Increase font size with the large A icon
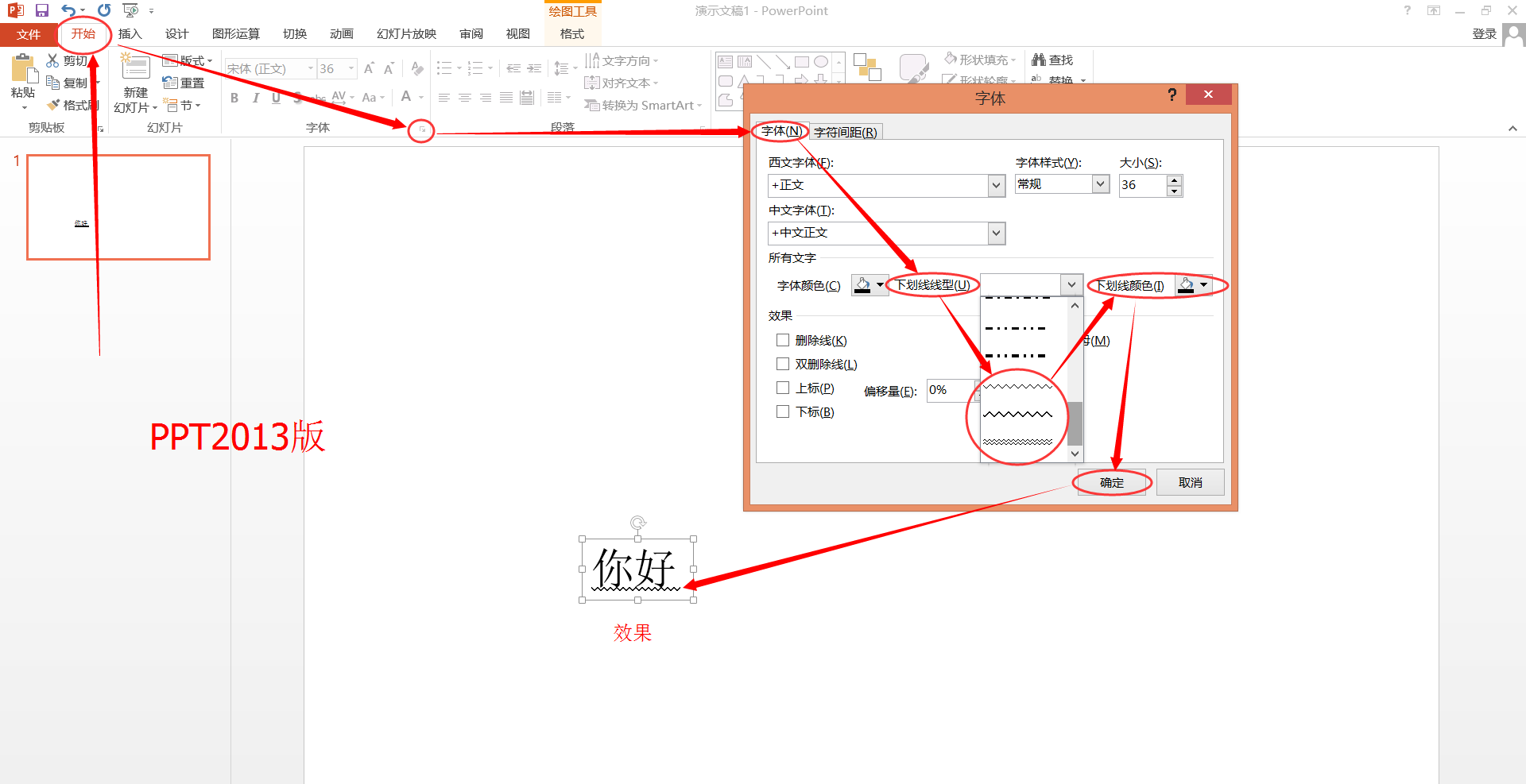Image resolution: width=1526 pixels, height=784 pixels. coord(369,69)
